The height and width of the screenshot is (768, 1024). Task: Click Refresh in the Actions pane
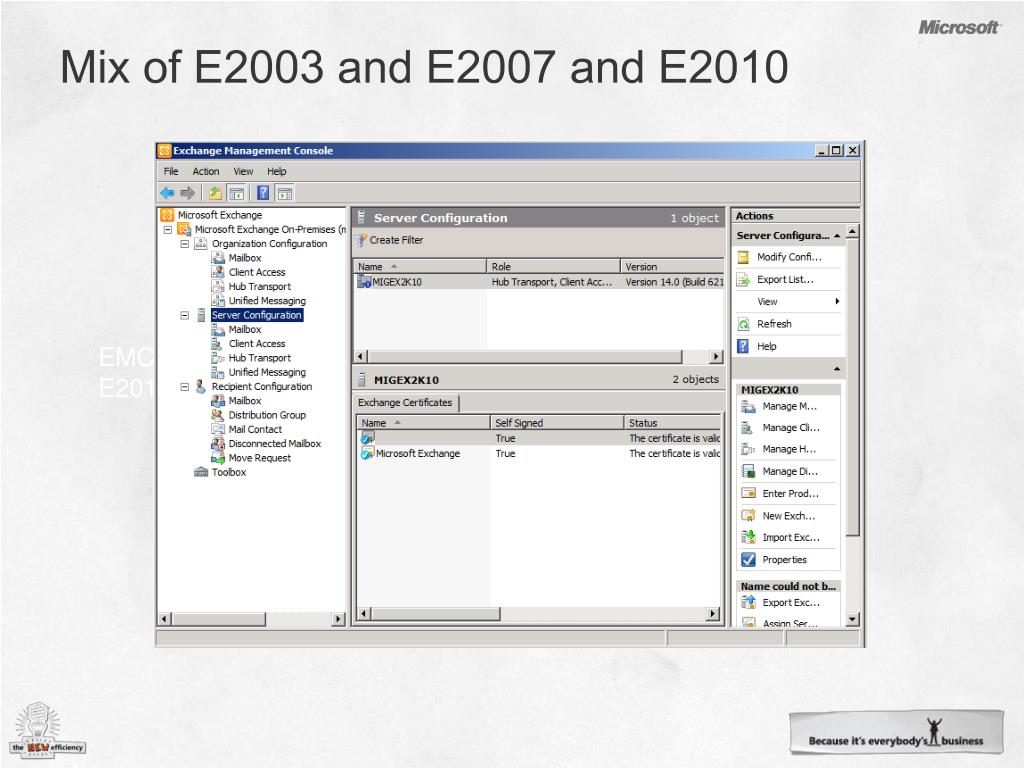coord(774,324)
